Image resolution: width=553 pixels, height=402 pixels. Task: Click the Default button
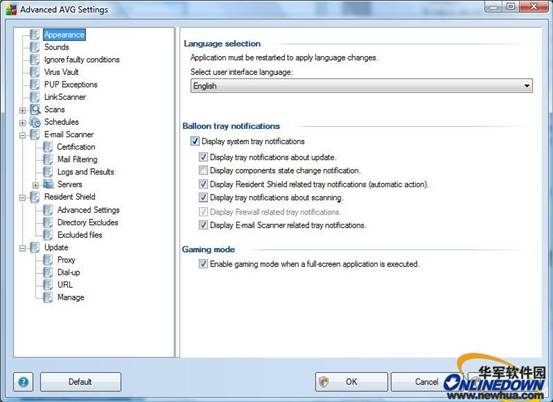[x=80, y=382]
